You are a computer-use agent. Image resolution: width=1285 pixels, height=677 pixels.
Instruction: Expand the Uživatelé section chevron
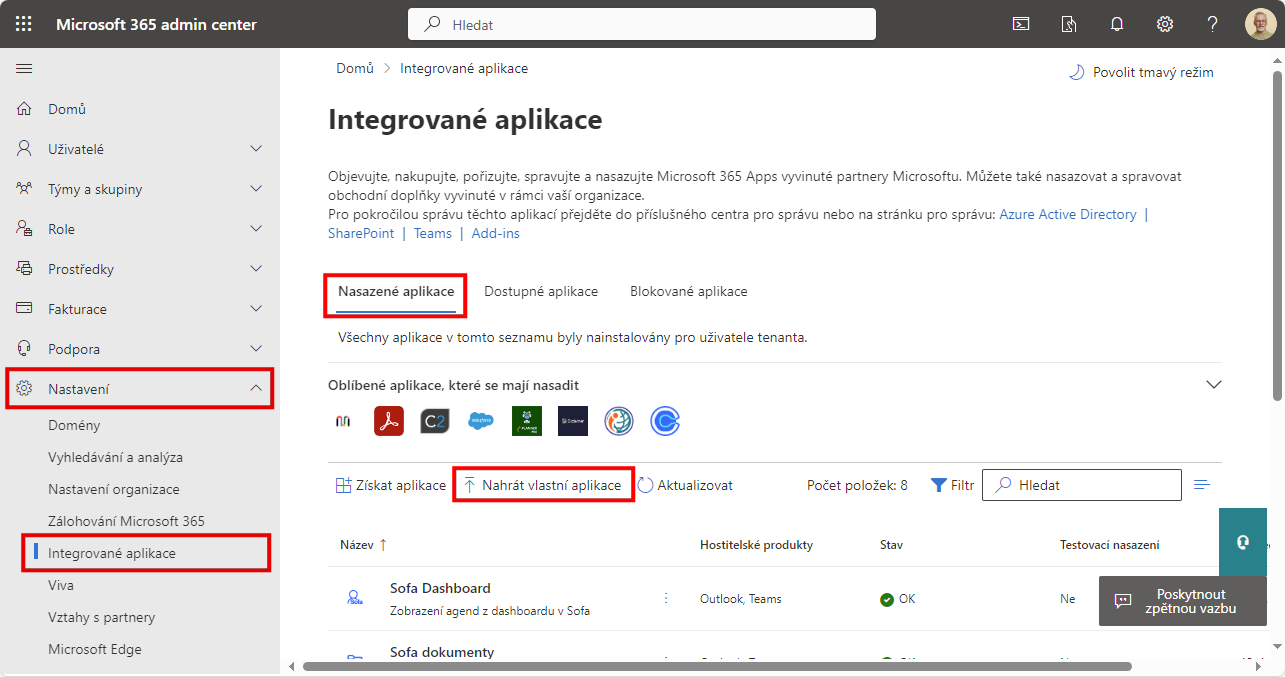[x=256, y=149]
